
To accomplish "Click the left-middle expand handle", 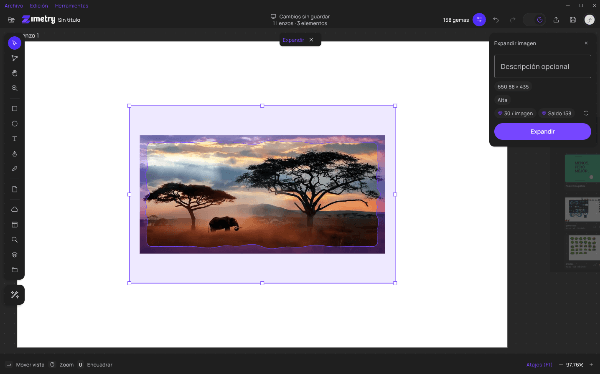I will (129, 194).
